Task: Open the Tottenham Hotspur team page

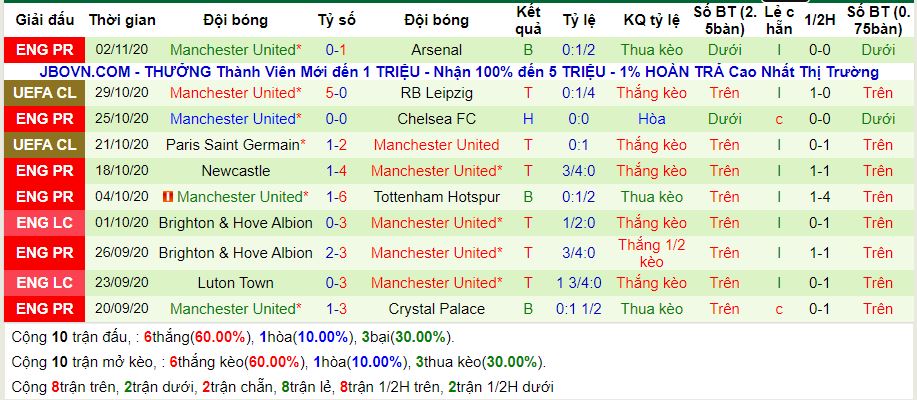Action: [436, 197]
